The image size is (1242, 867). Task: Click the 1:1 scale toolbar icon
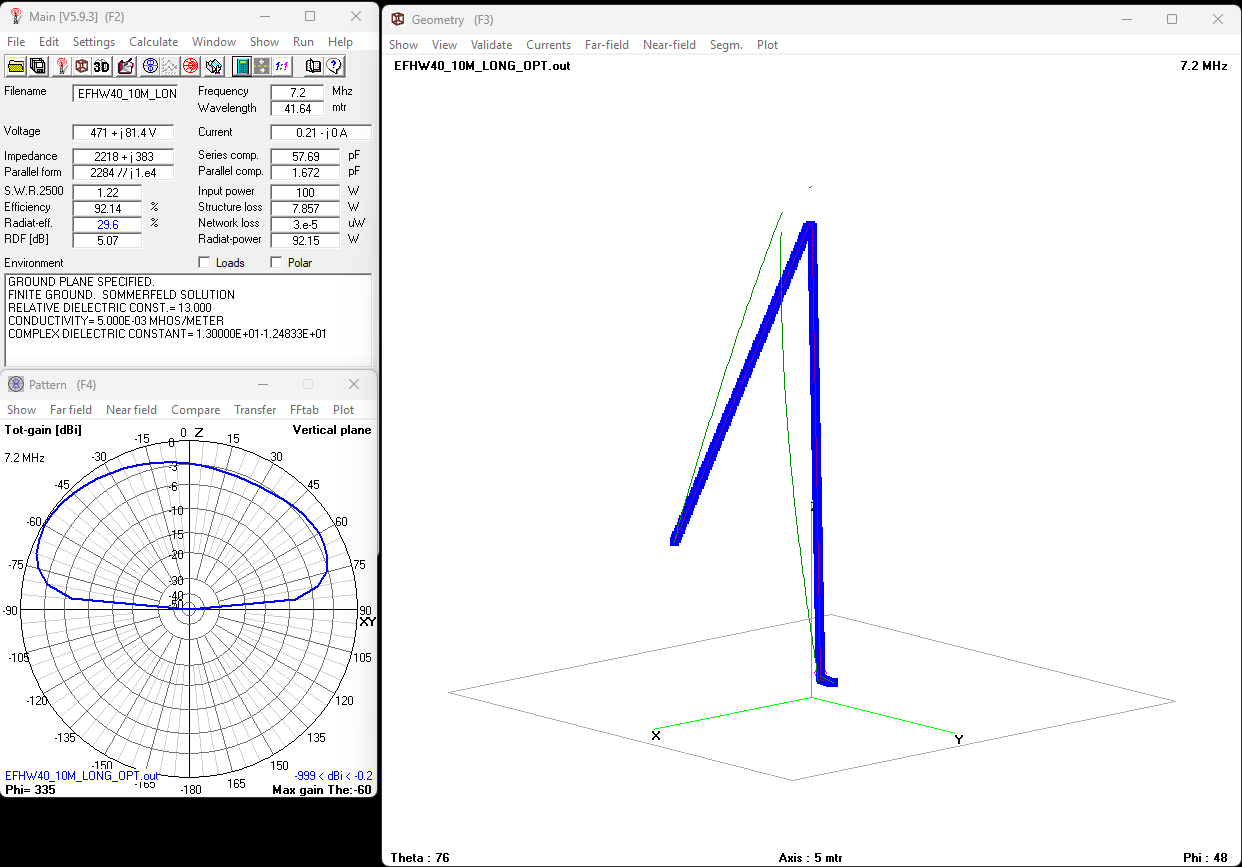(x=283, y=66)
